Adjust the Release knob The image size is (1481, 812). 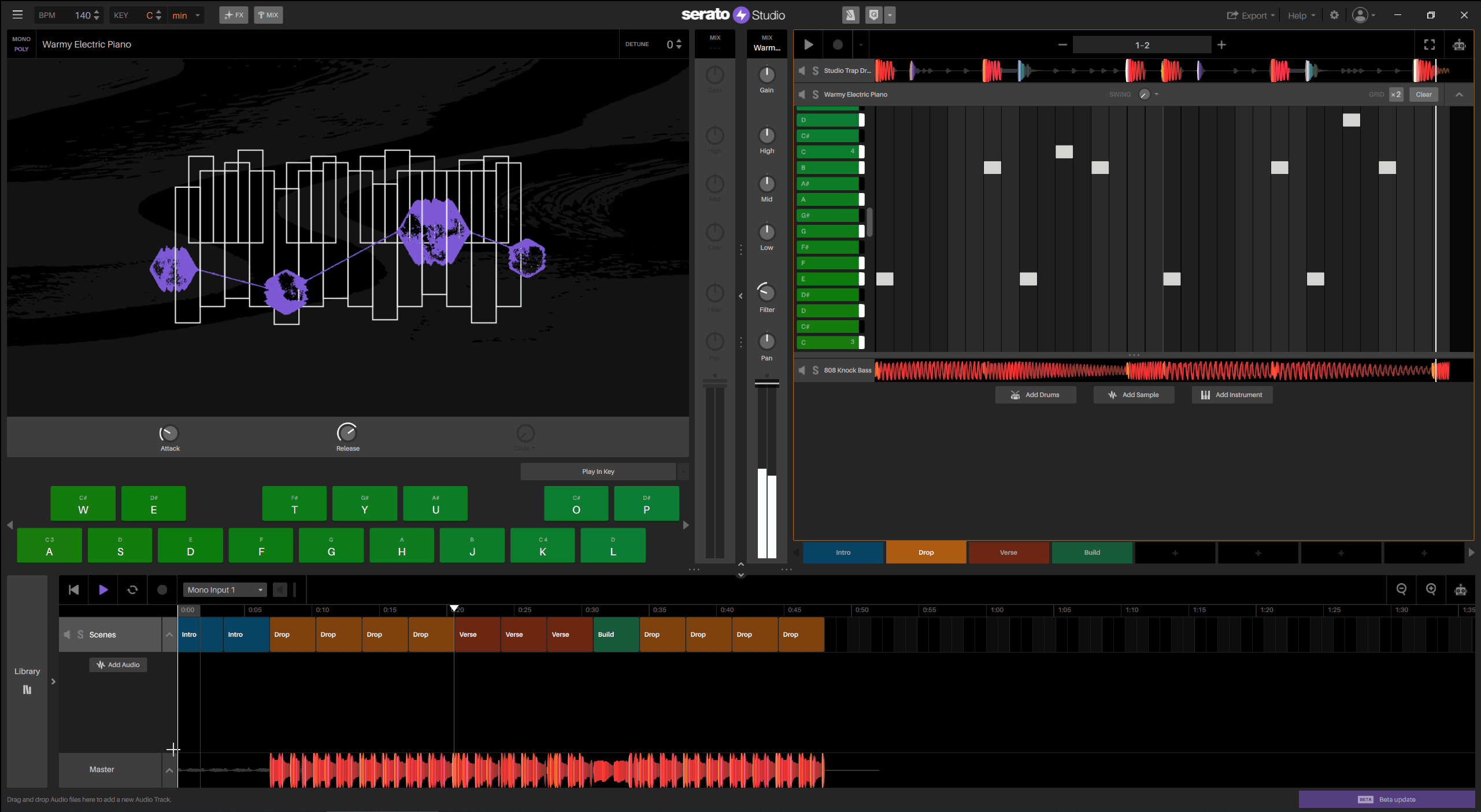click(347, 432)
